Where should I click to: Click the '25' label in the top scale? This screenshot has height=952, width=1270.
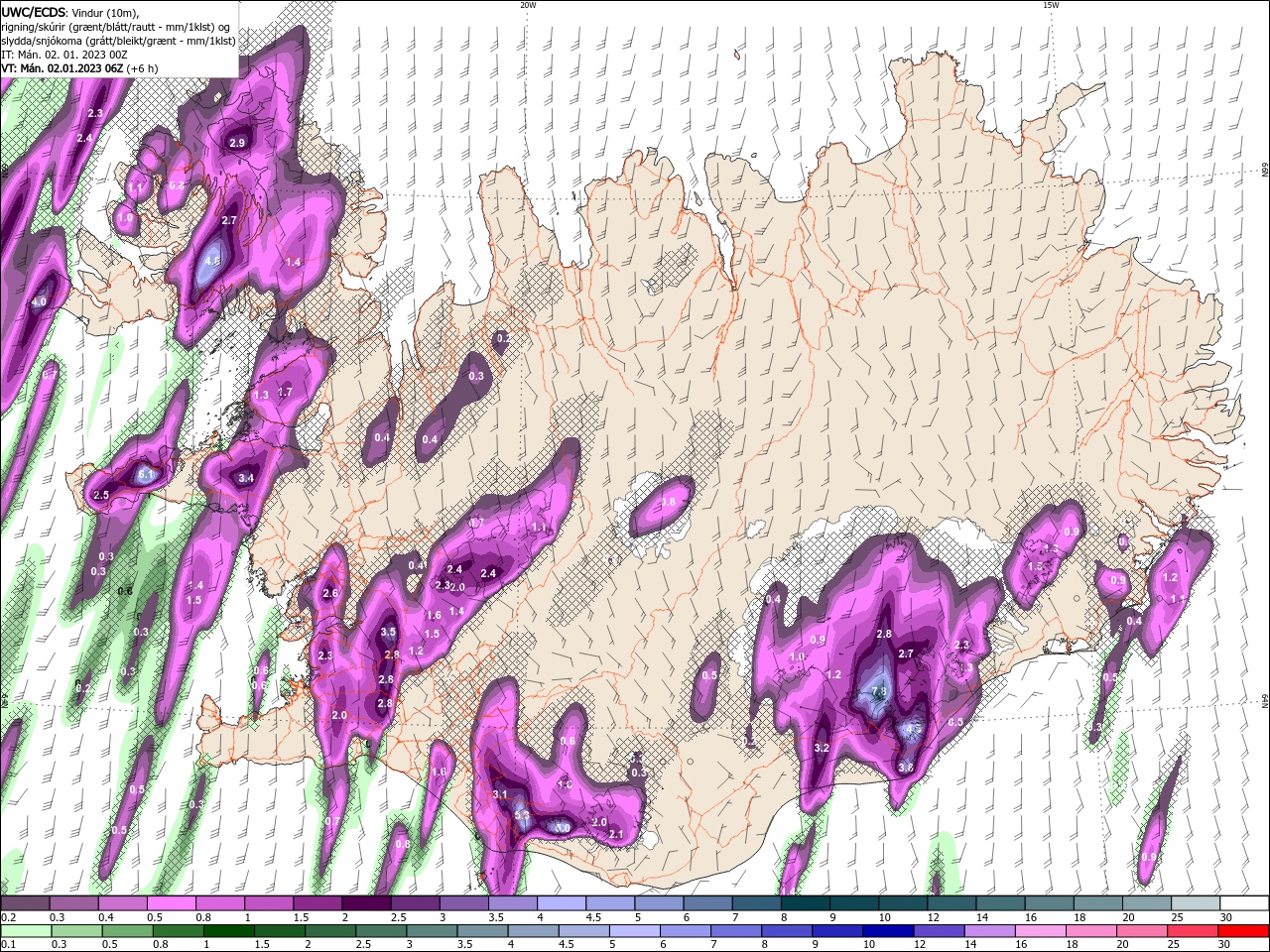pos(1176,917)
